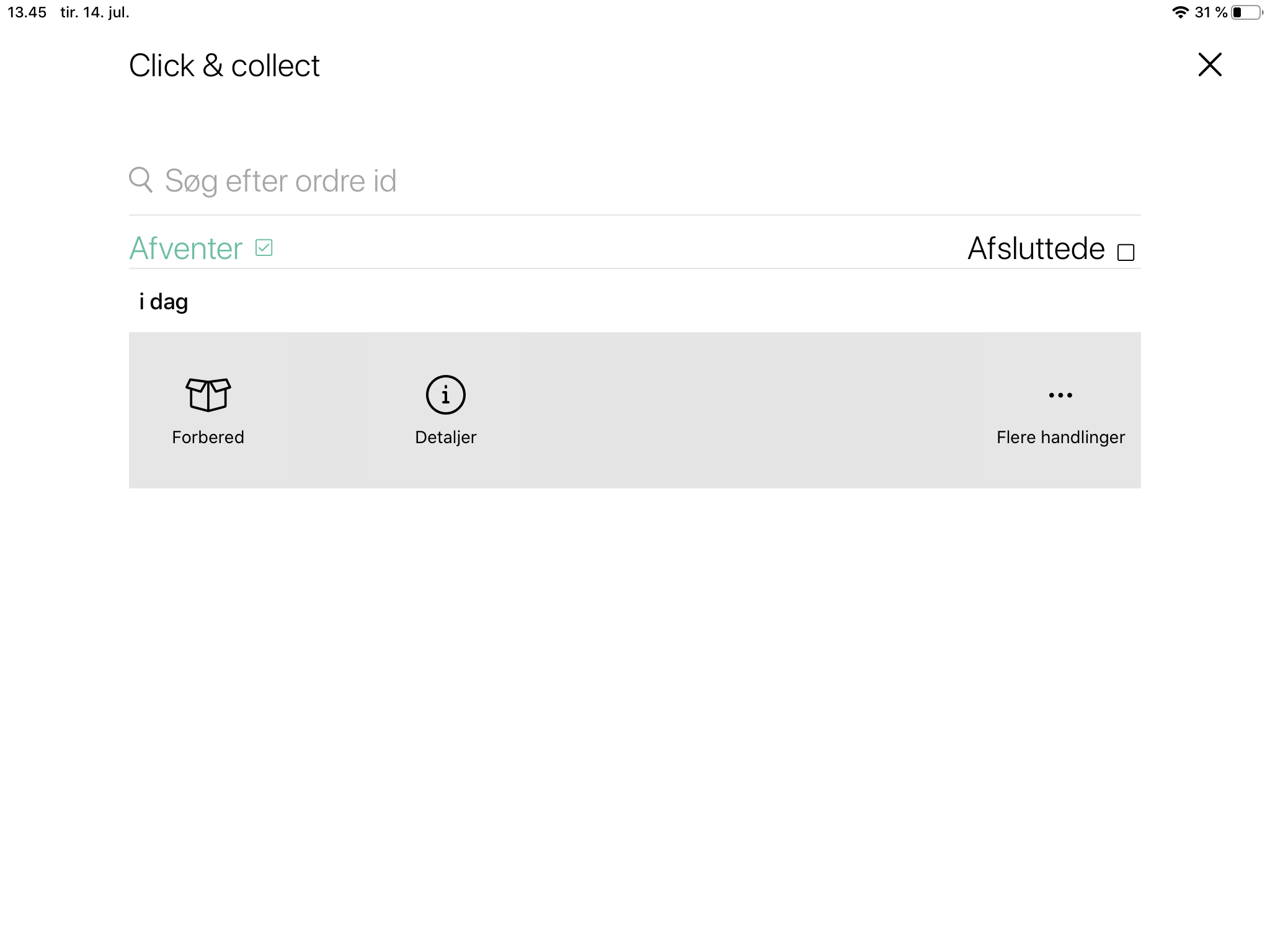Tap the battery indicator icon
1270x952 pixels.
[x=1247, y=12]
